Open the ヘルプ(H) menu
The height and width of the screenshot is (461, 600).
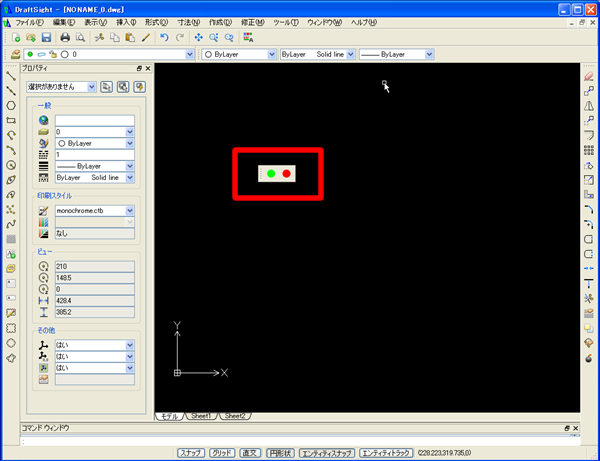tap(364, 23)
